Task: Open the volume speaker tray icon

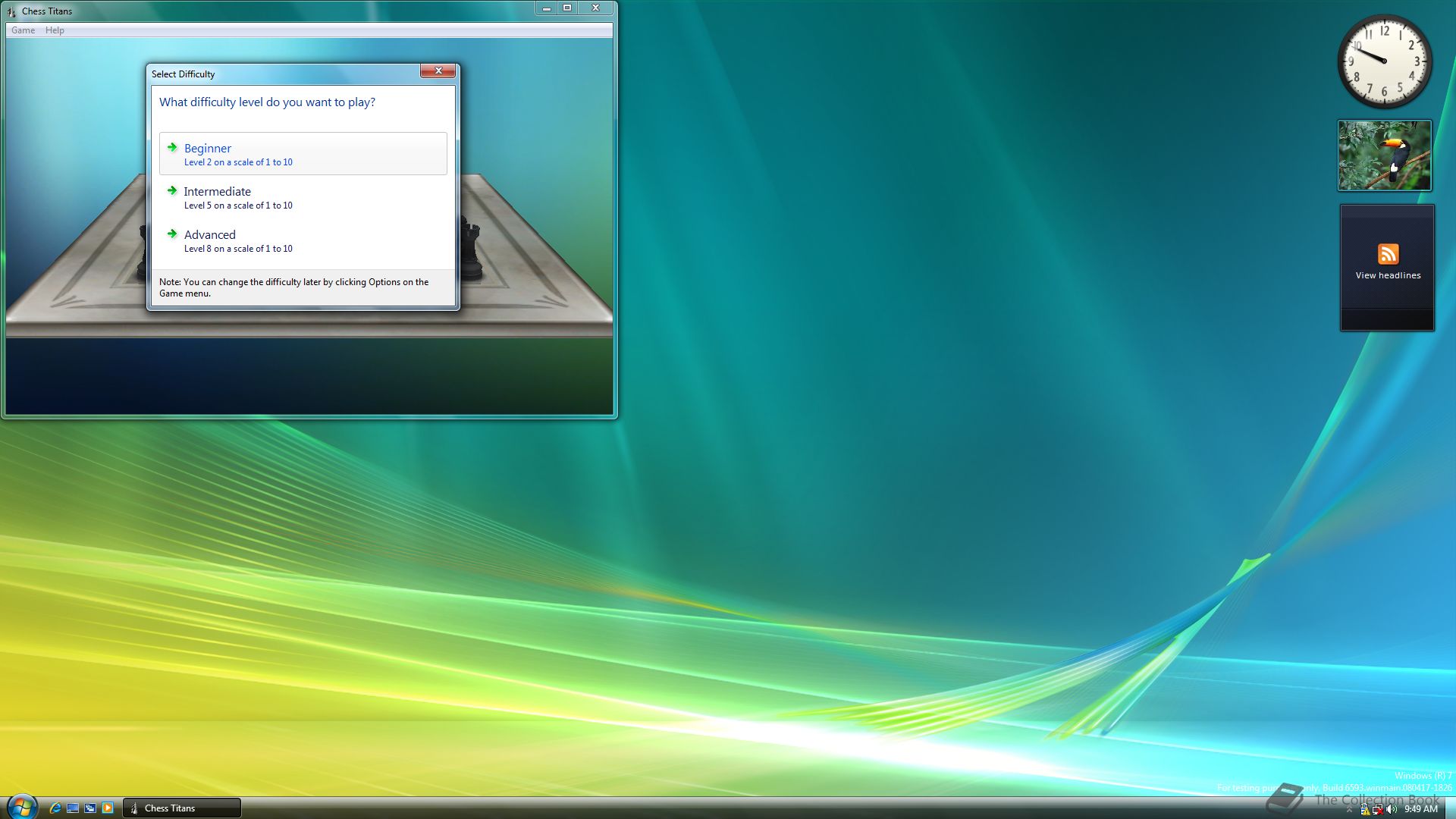Action: tap(1391, 809)
